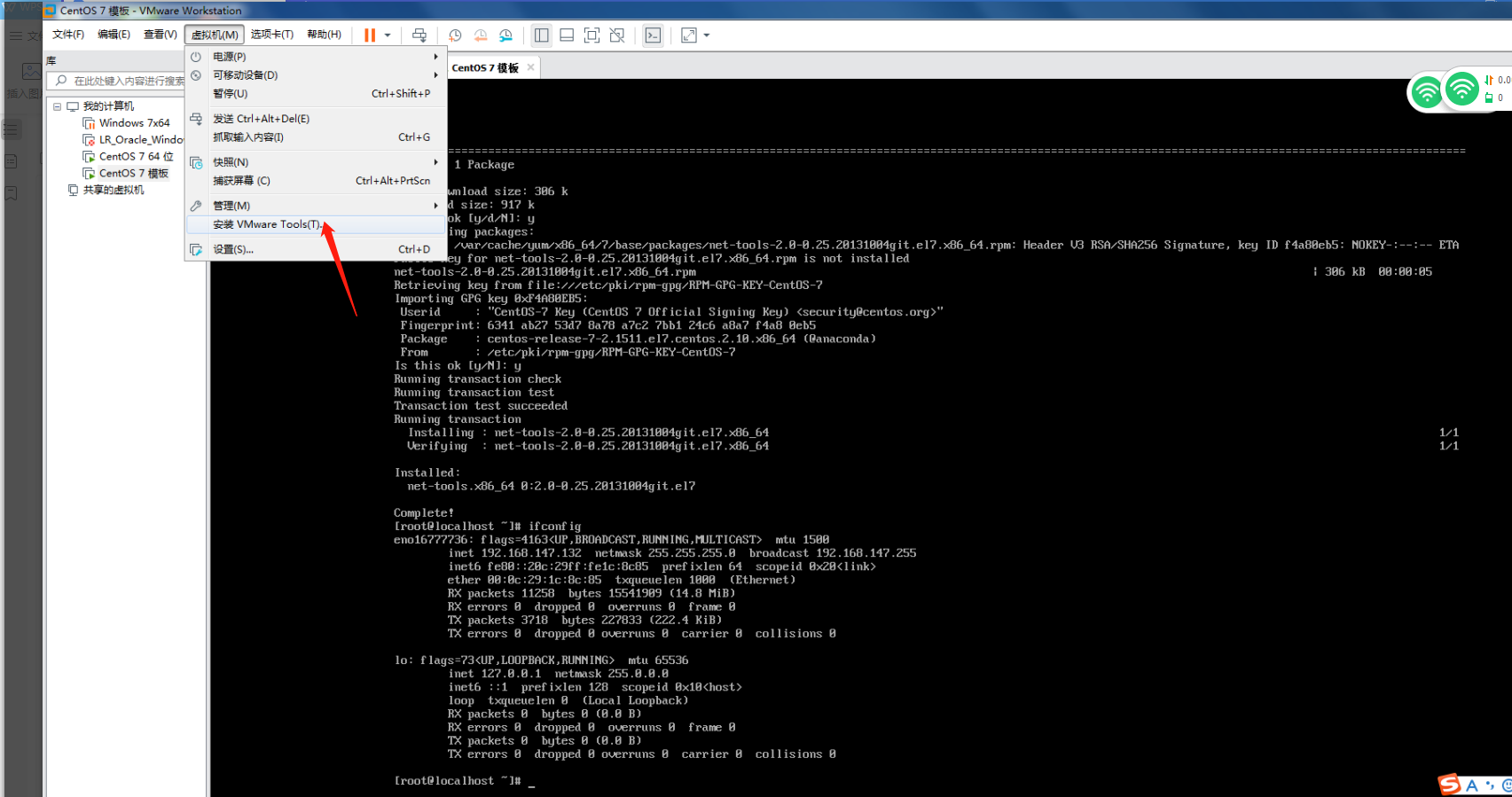Click the stretch guest display icon

click(689, 35)
